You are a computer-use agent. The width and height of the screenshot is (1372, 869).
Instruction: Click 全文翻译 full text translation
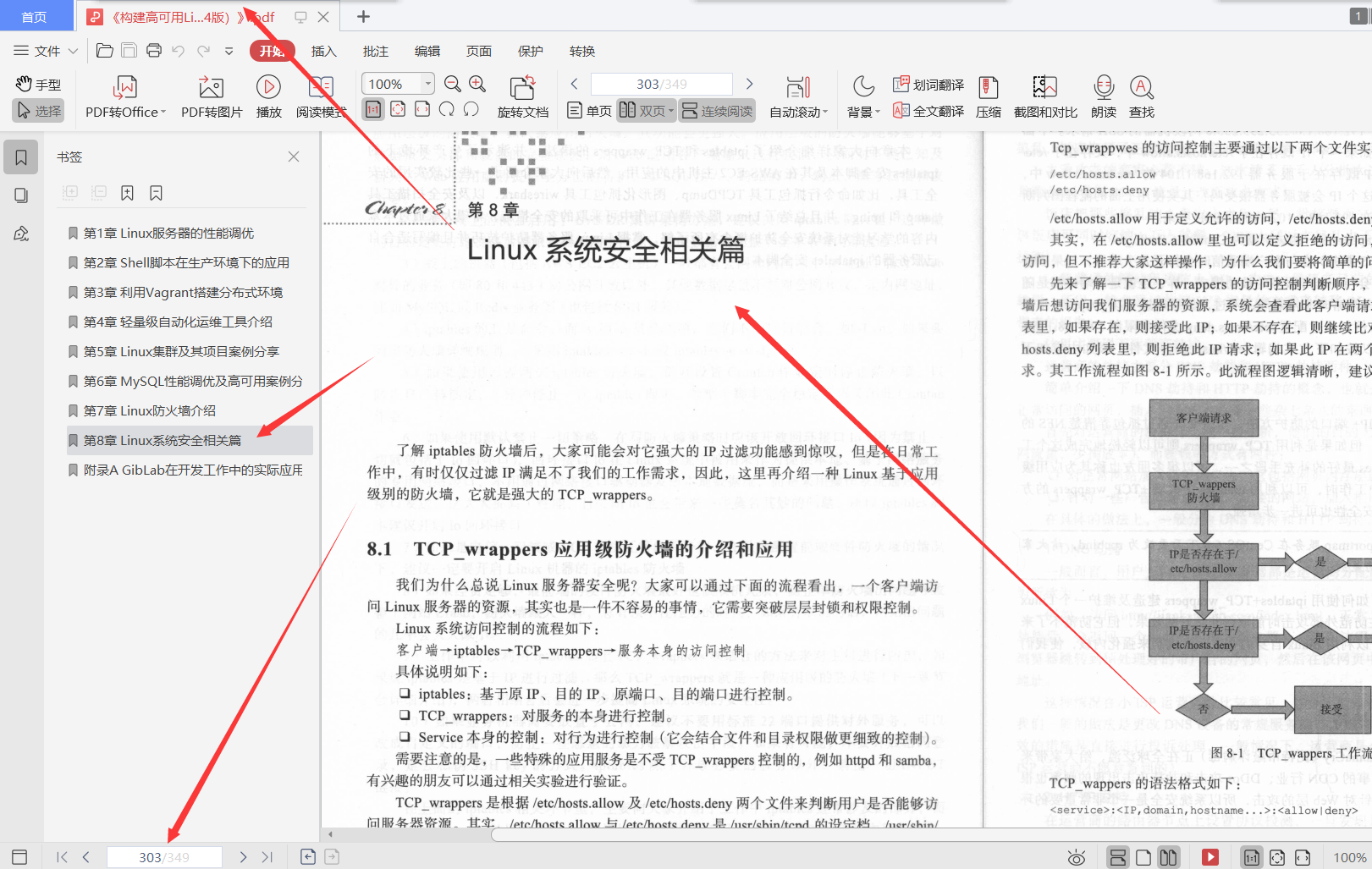click(x=928, y=111)
